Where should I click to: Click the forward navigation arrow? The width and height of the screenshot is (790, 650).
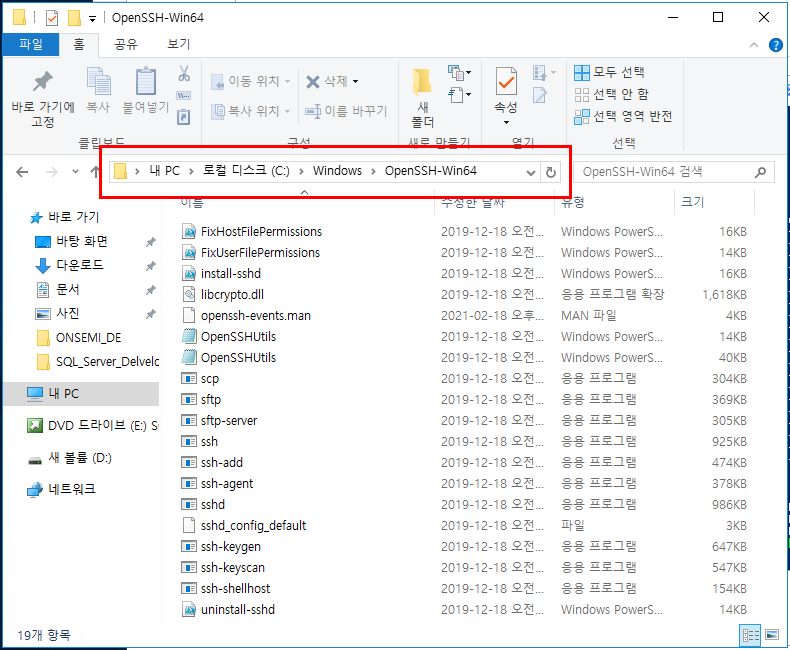point(51,172)
